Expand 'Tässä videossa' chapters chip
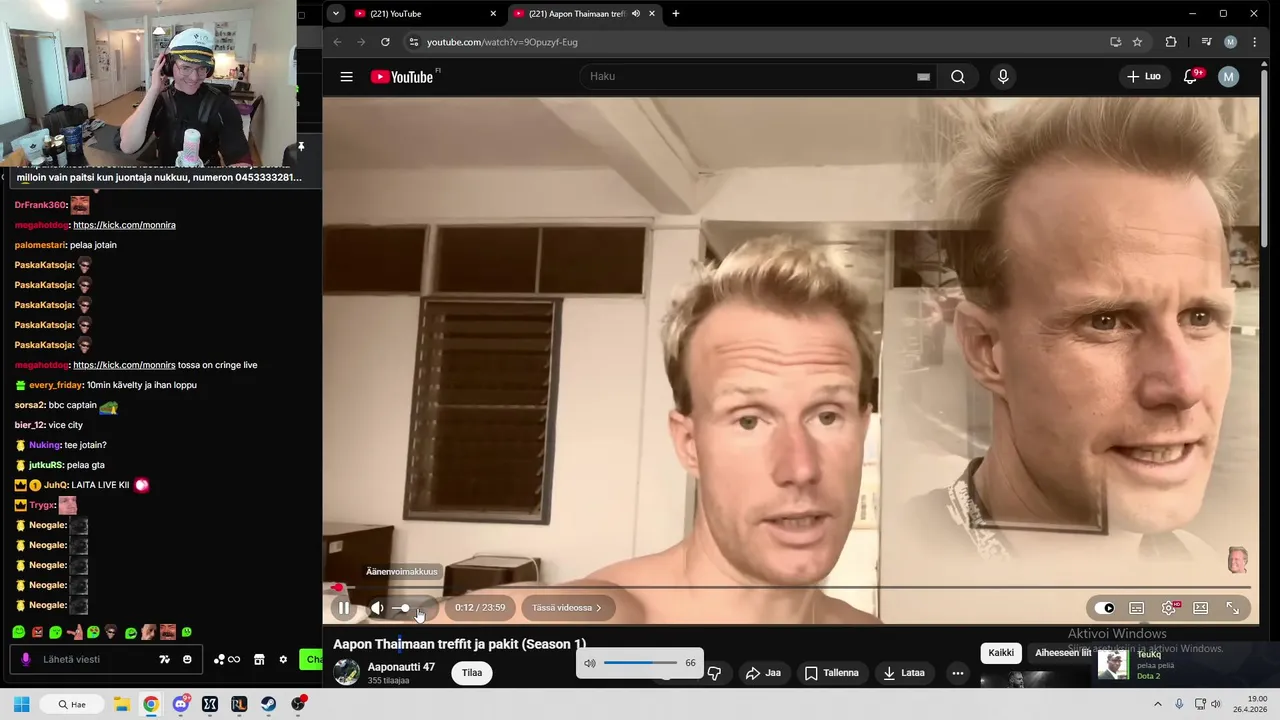Viewport: 1280px width, 720px height. point(567,608)
